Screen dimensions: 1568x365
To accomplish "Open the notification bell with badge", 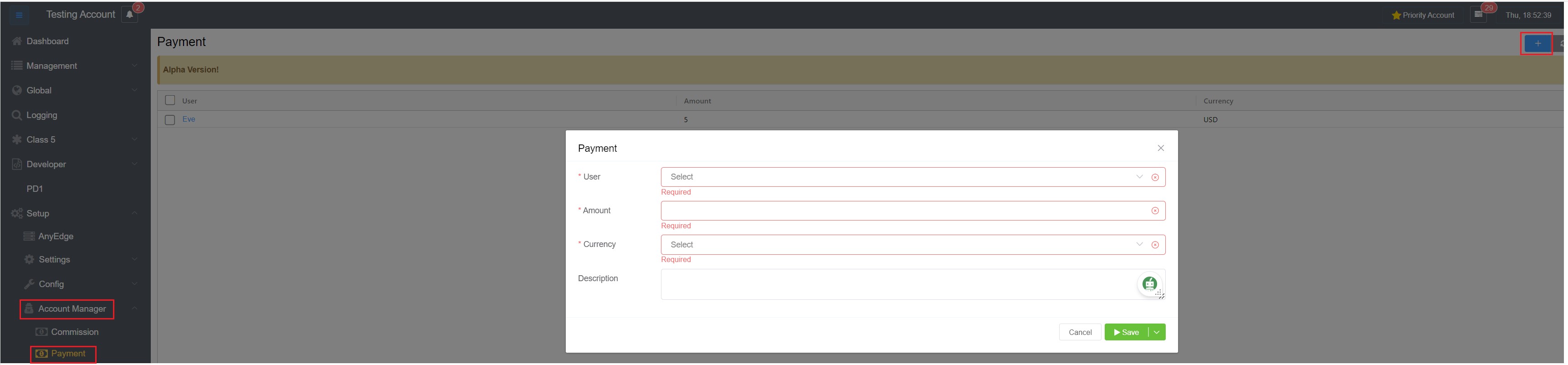I will (x=130, y=15).
